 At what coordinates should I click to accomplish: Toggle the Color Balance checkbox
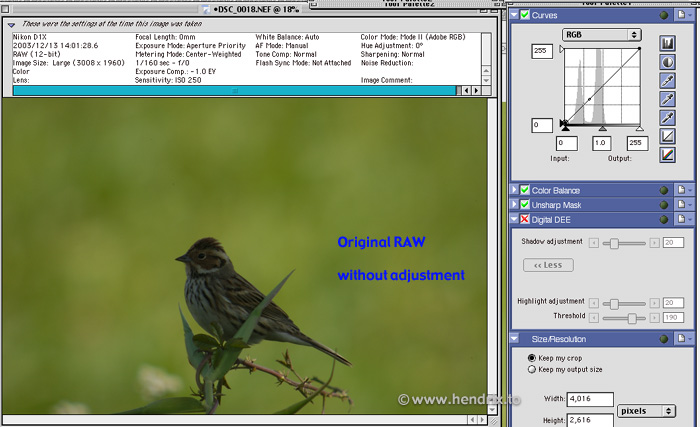tap(525, 190)
